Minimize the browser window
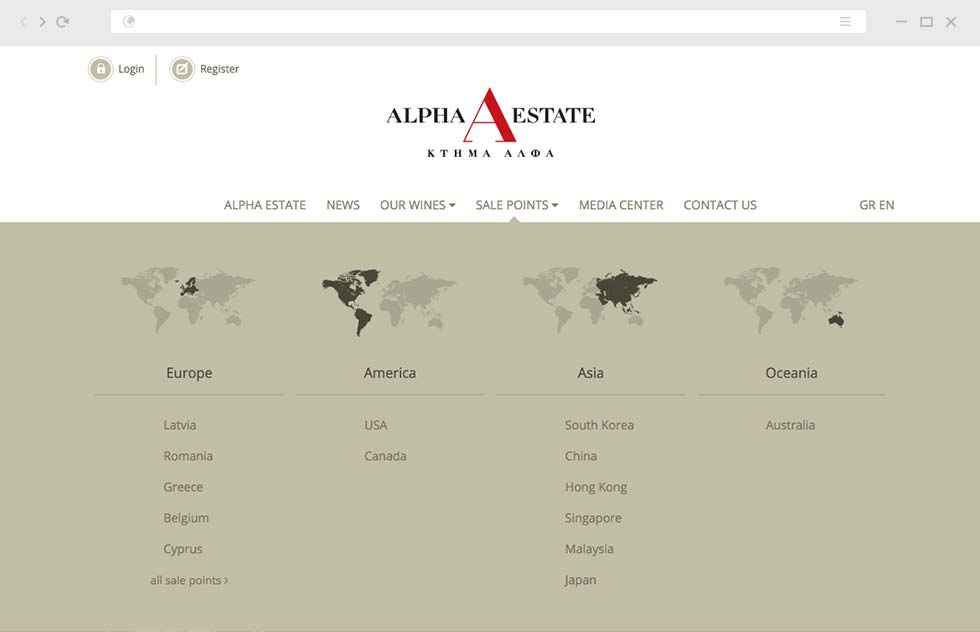This screenshot has height=632, width=980. (901, 22)
